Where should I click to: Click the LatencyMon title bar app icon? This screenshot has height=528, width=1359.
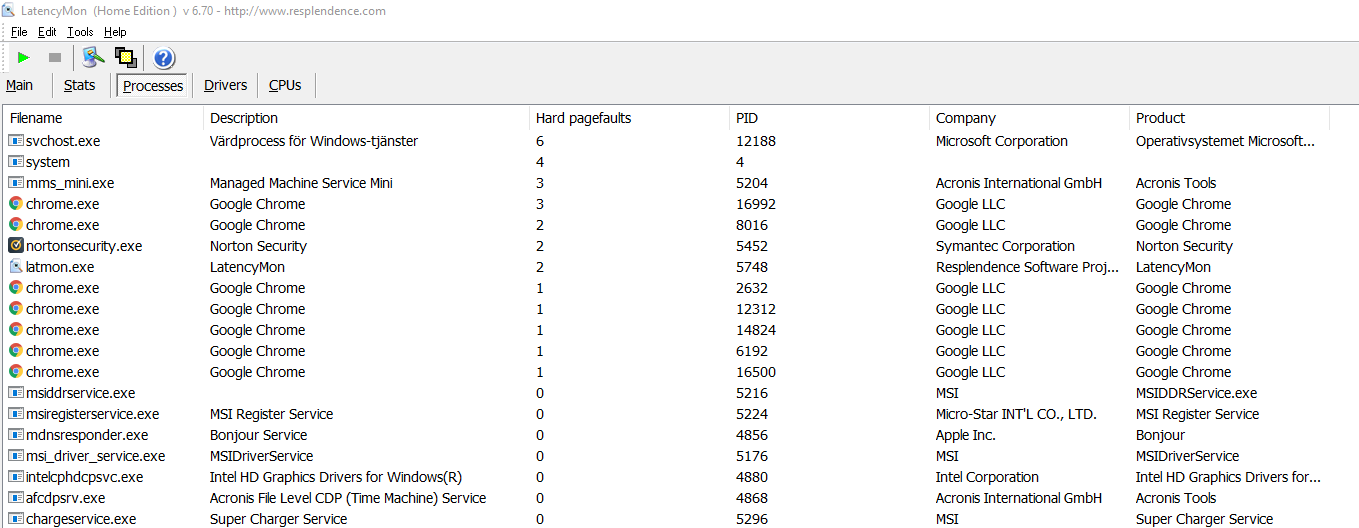[9, 10]
